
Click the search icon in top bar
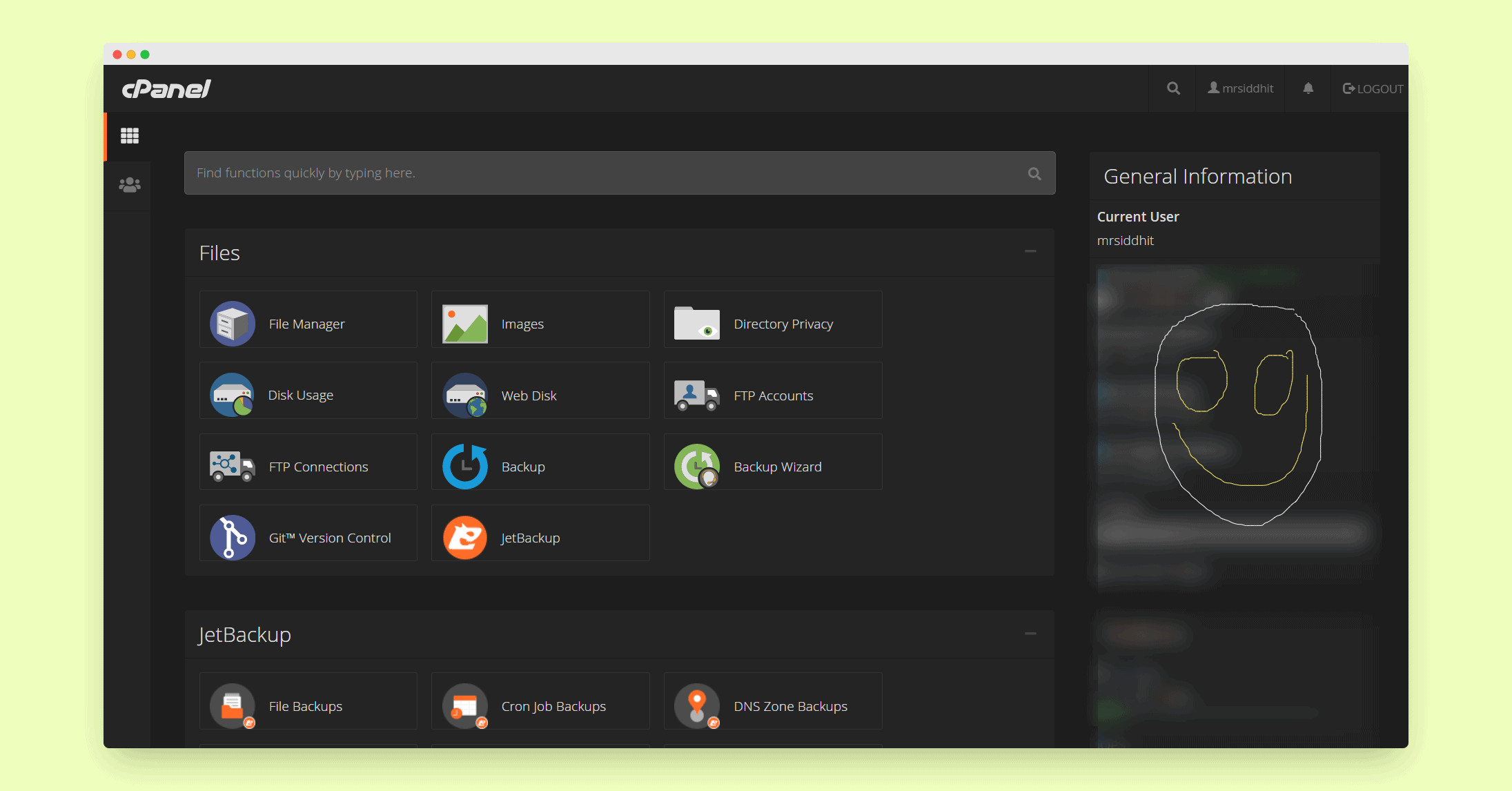[1173, 88]
